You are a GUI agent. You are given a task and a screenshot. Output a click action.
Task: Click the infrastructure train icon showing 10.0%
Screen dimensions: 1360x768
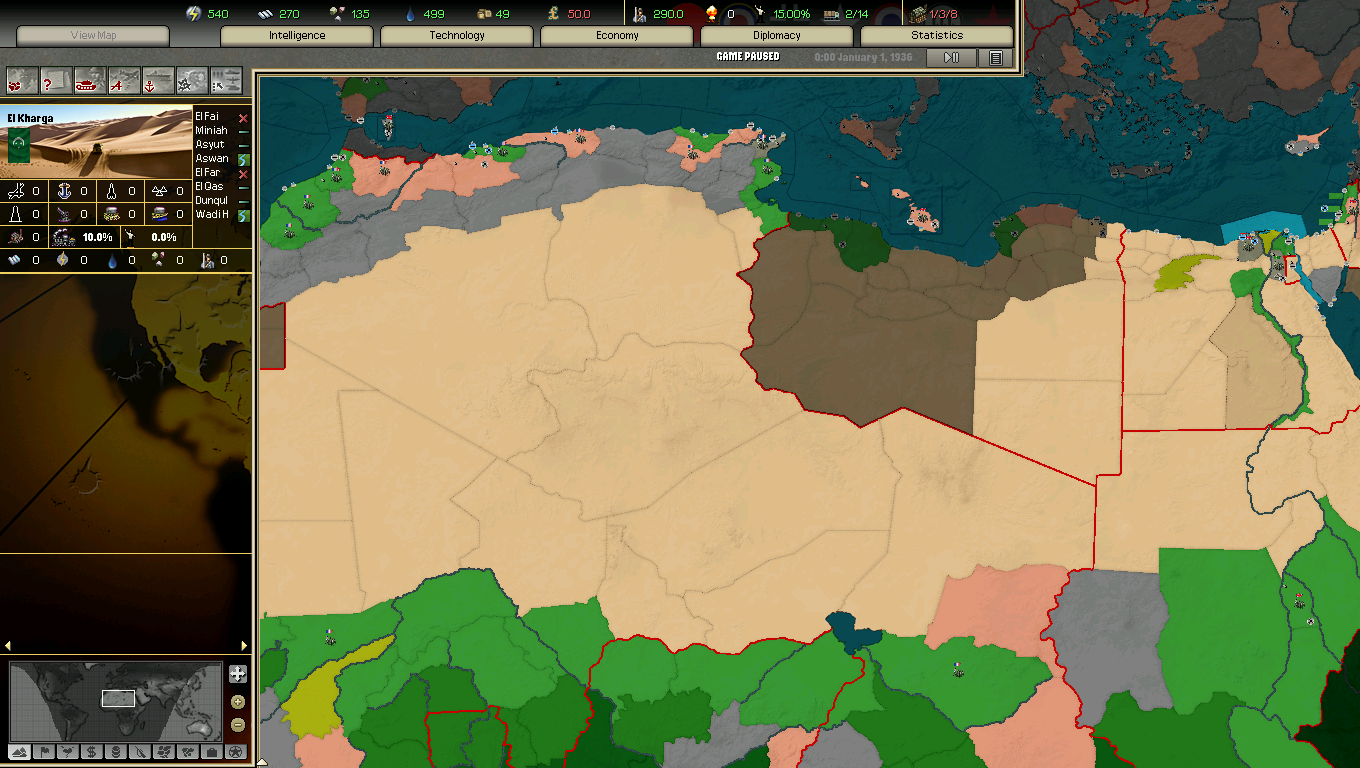pyautogui.click(x=64, y=237)
